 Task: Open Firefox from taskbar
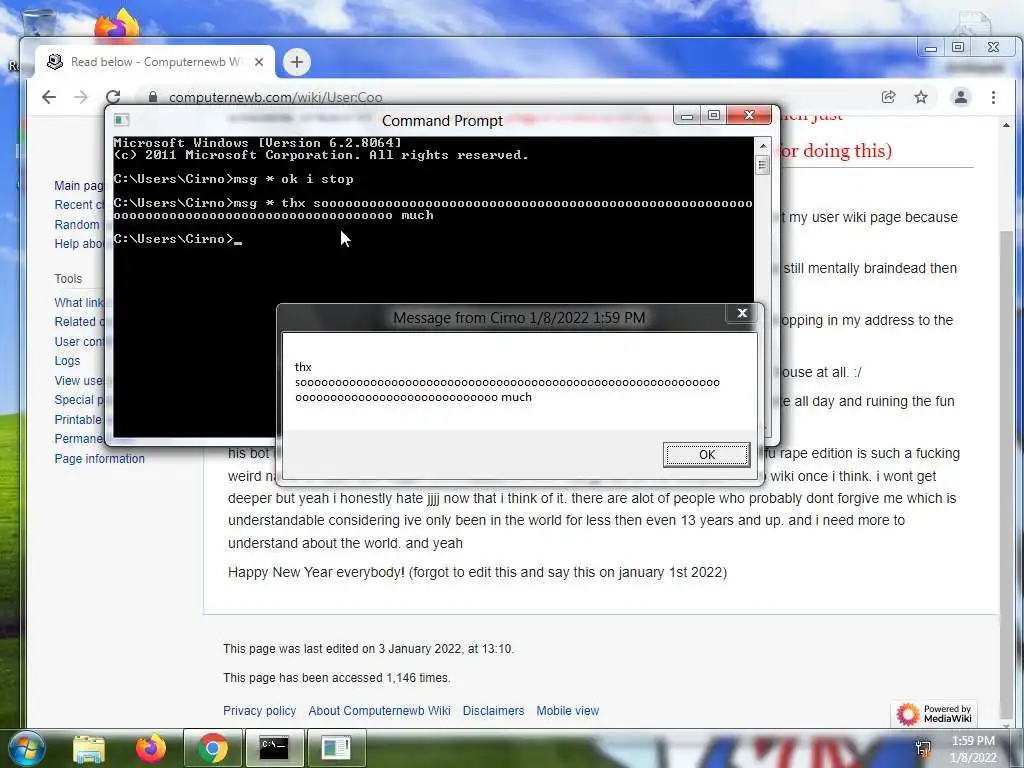[x=150, y=748]
